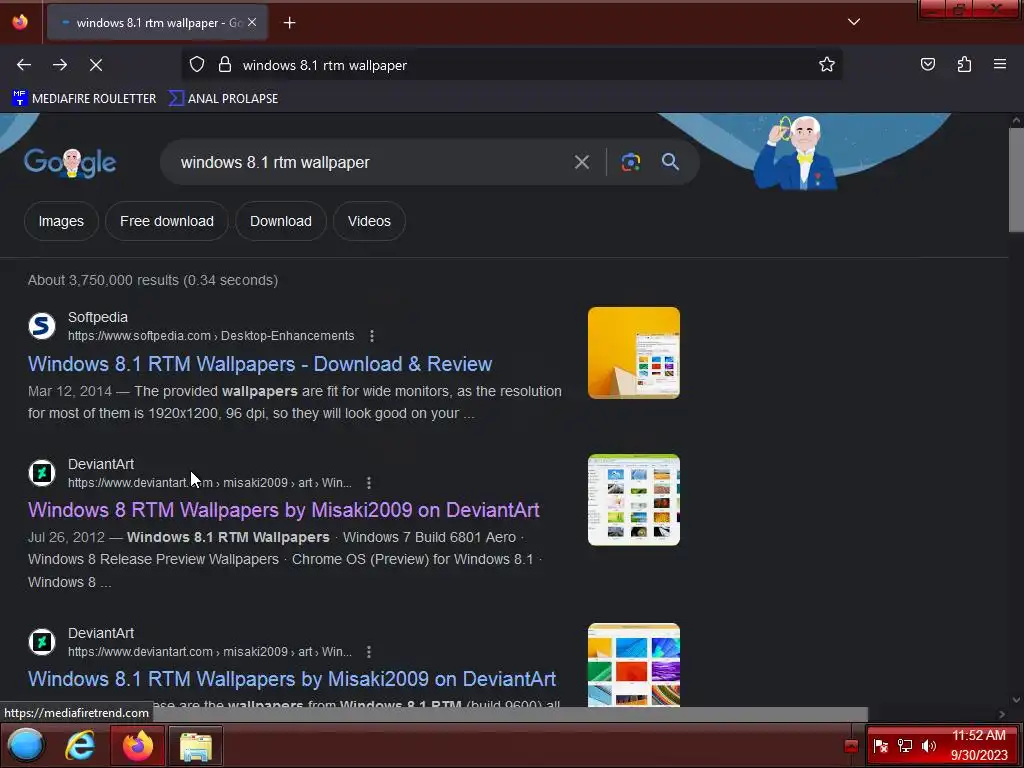The image size is (1024, 768).
Task: Expand the list all tabs chevron
Action: (x=854, y=22)
